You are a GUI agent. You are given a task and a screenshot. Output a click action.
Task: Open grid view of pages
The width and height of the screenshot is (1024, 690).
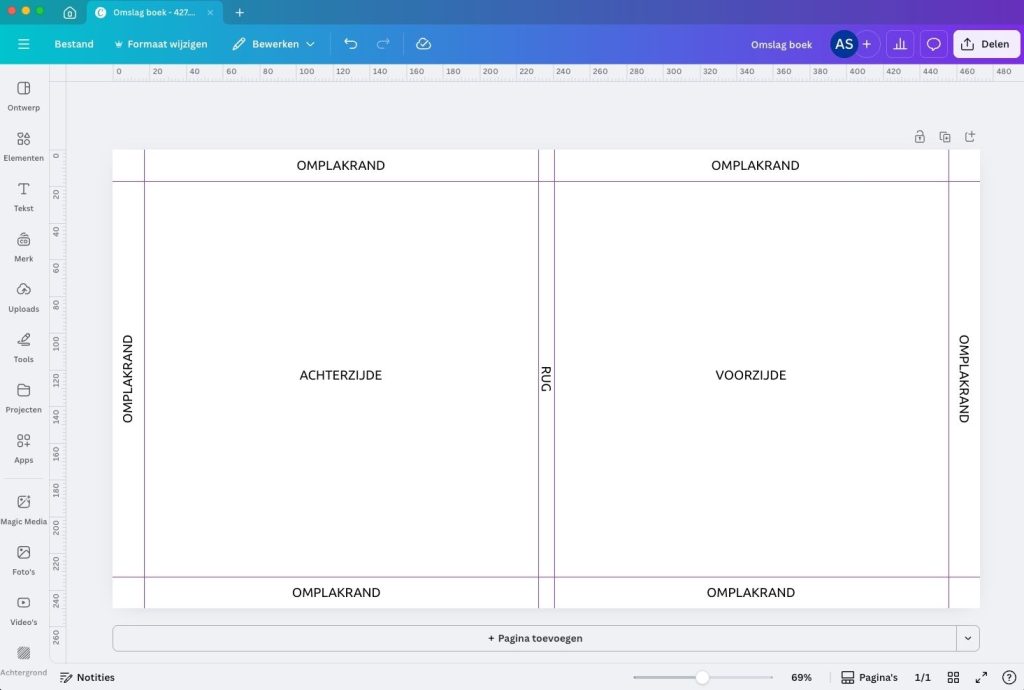953,677
